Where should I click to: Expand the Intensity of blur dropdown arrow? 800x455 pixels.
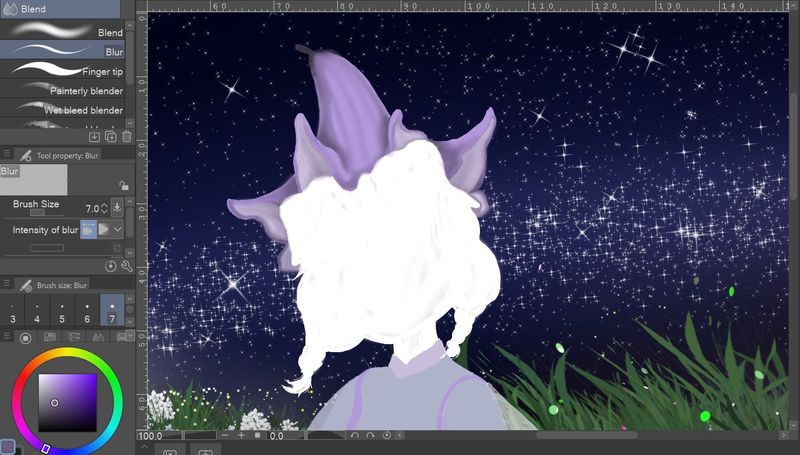tap(118, 230)
